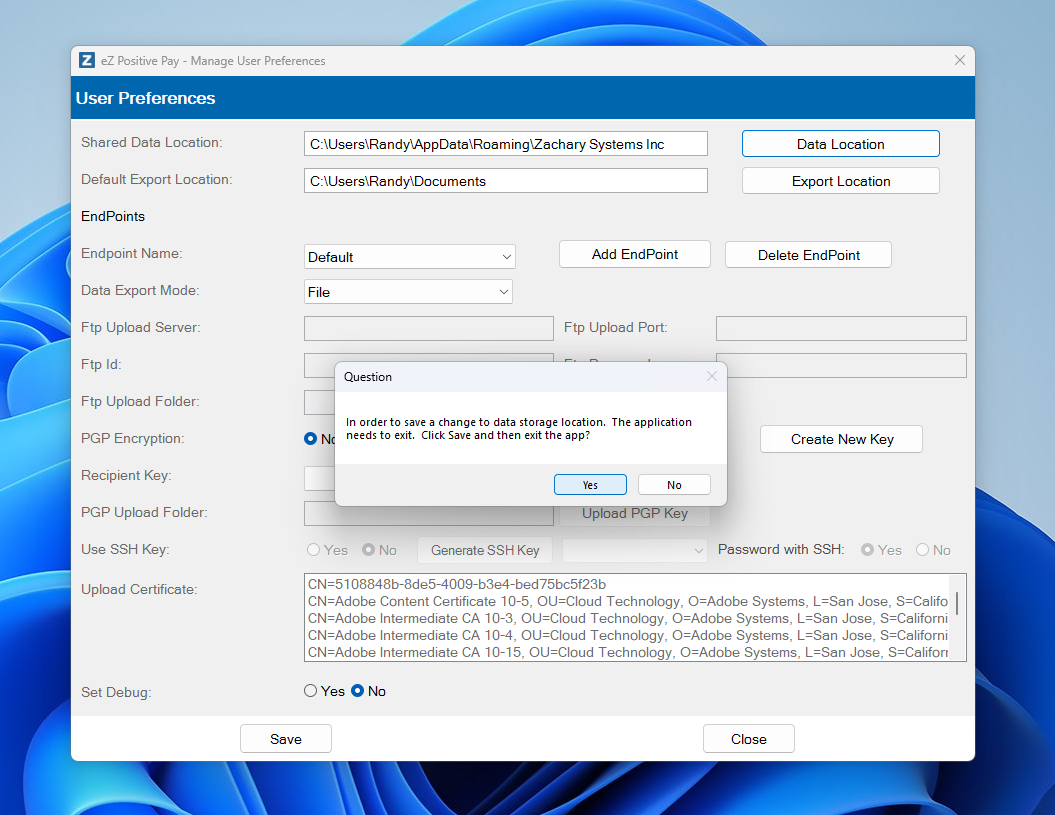
Task: Click the Export Location button
Action: [x=840, y=181]
